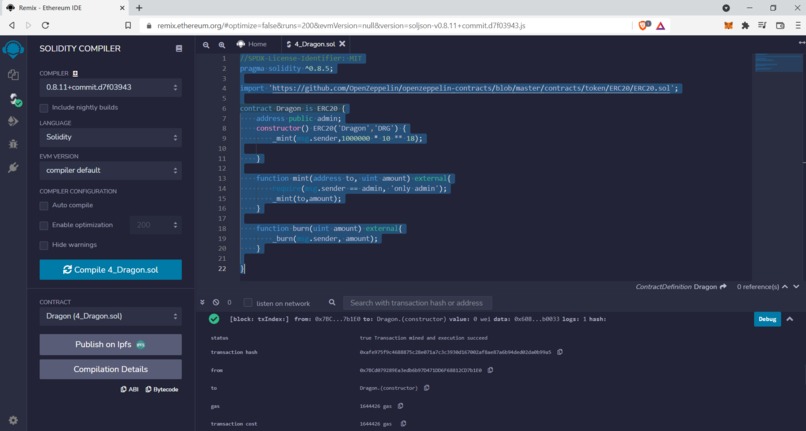Open the Solidity compiler sidebar icon
The image size is (806, 431).
14,99
